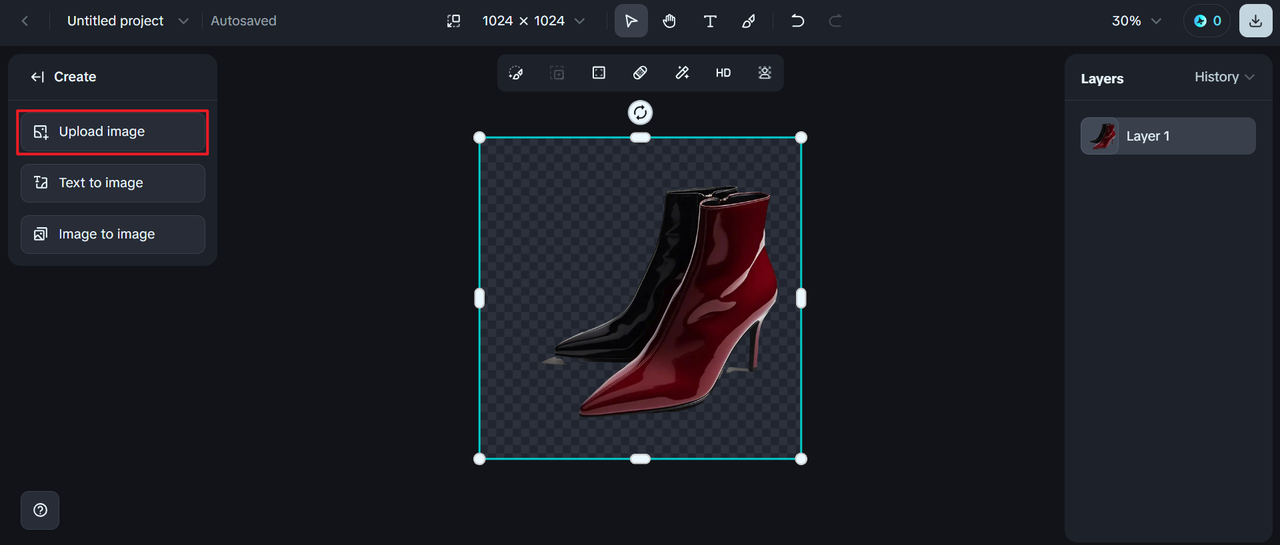
Task: Expand the Untitled project dropdown
Action: coord(182,21)
